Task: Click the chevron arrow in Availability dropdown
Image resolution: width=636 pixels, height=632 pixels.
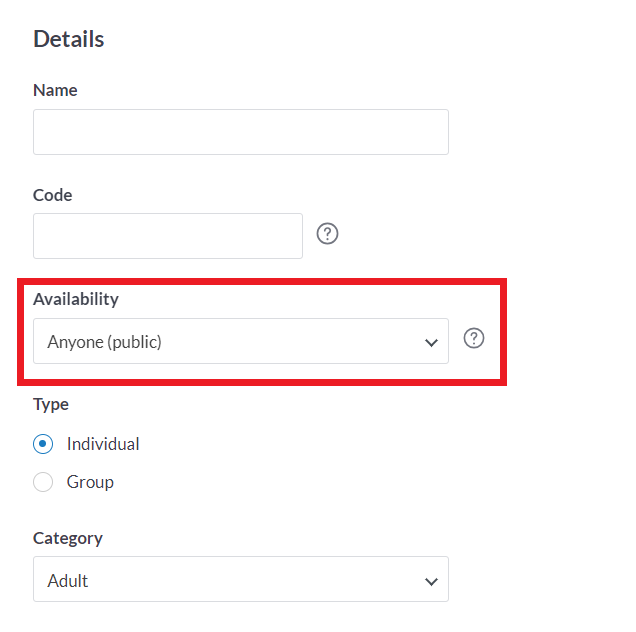Action: click(x=431, y=342)
